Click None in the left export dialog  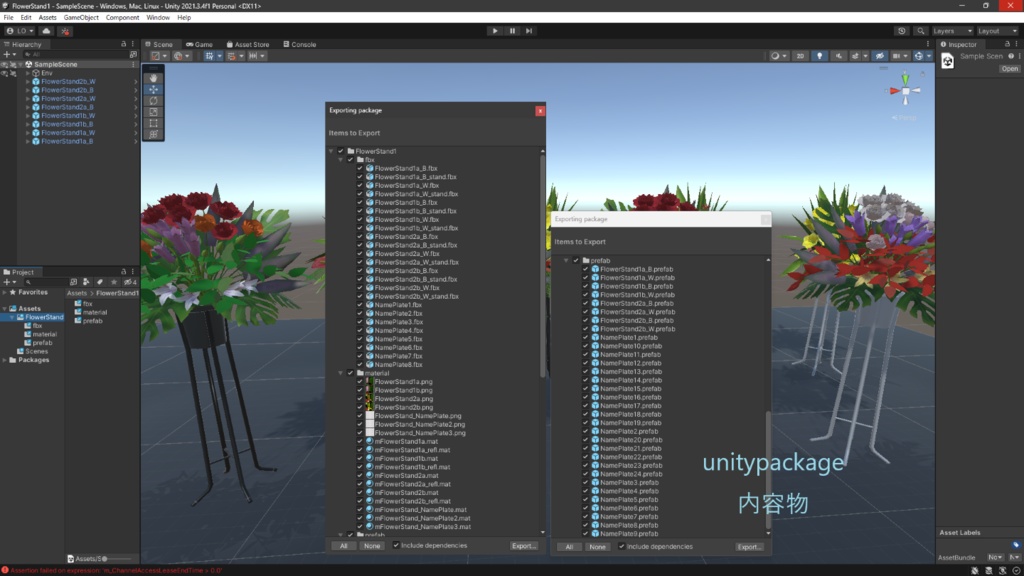[372, 546]
